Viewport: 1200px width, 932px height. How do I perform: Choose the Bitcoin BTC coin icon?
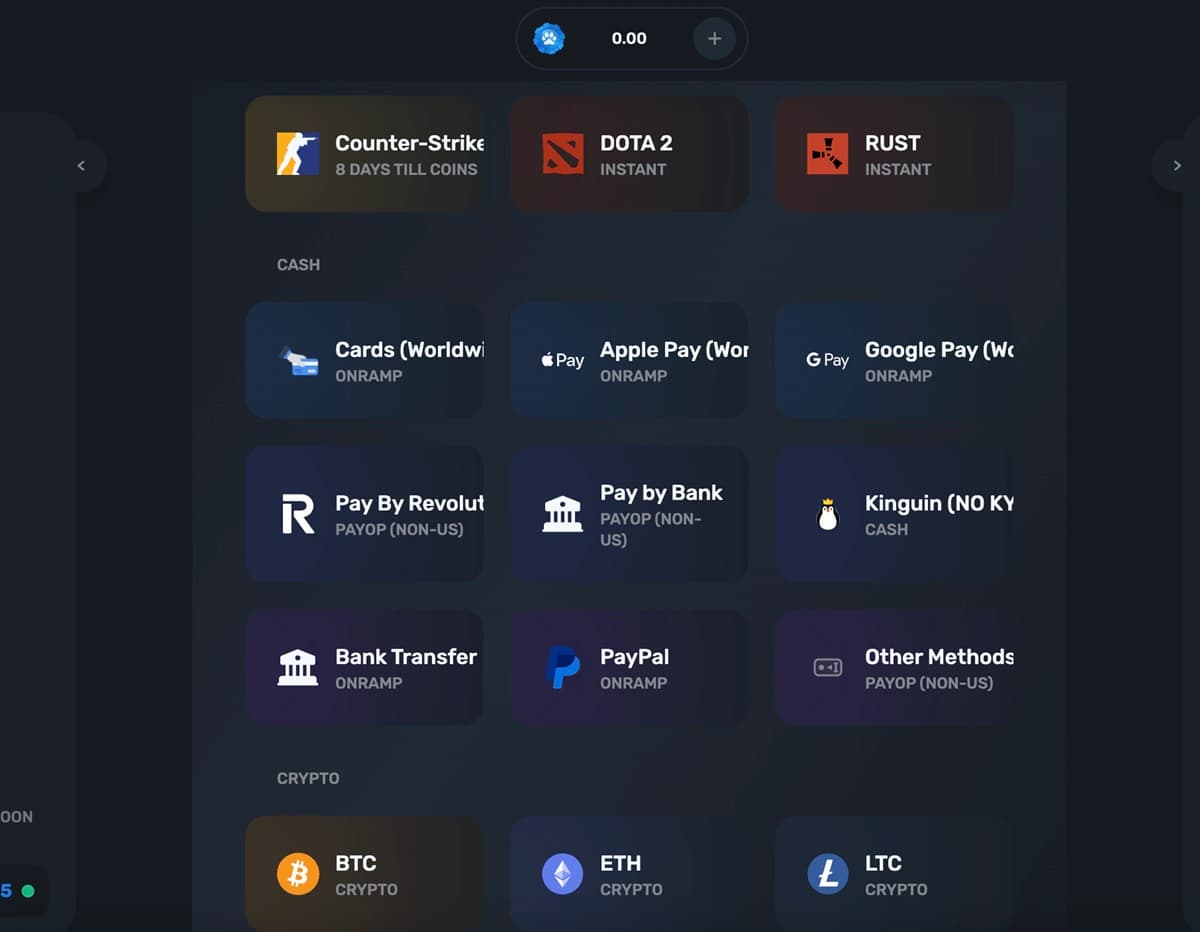click(298, 875)
